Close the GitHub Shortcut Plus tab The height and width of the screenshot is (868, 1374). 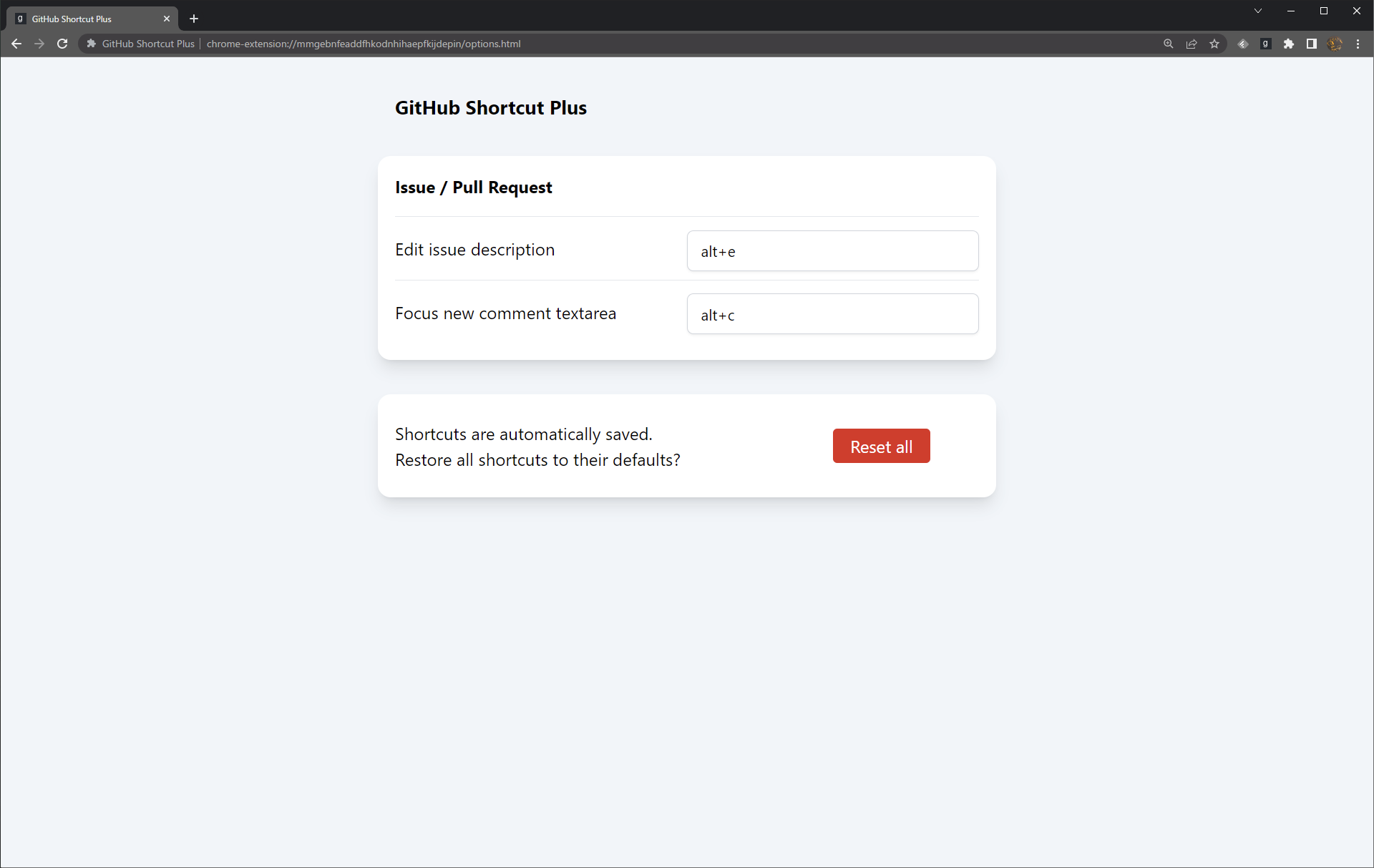167,19
